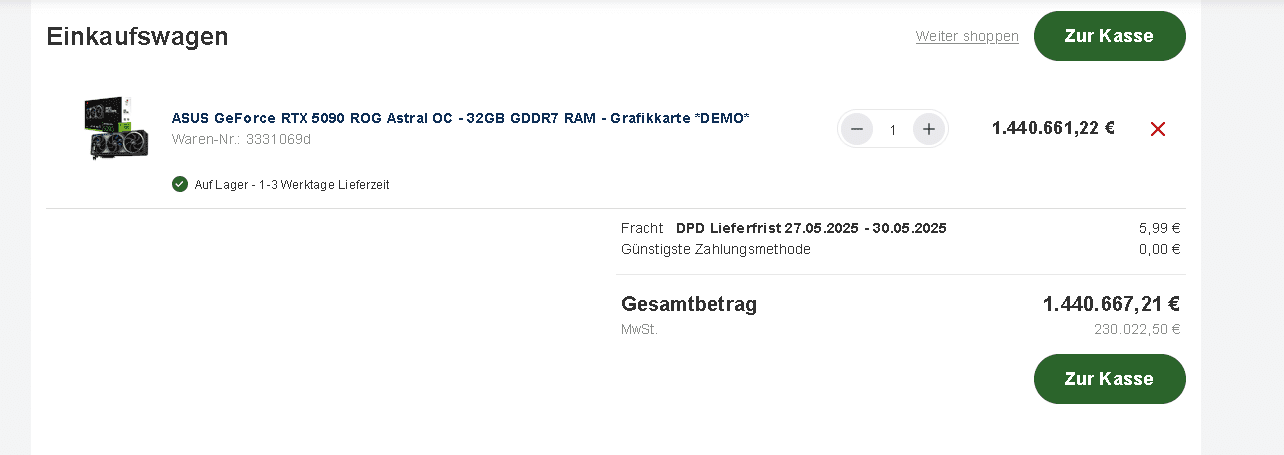Screen dimensions: 1284x455
Task: Click the DPD Lieferfrist shipping text
Action: (x=811, y=228)
